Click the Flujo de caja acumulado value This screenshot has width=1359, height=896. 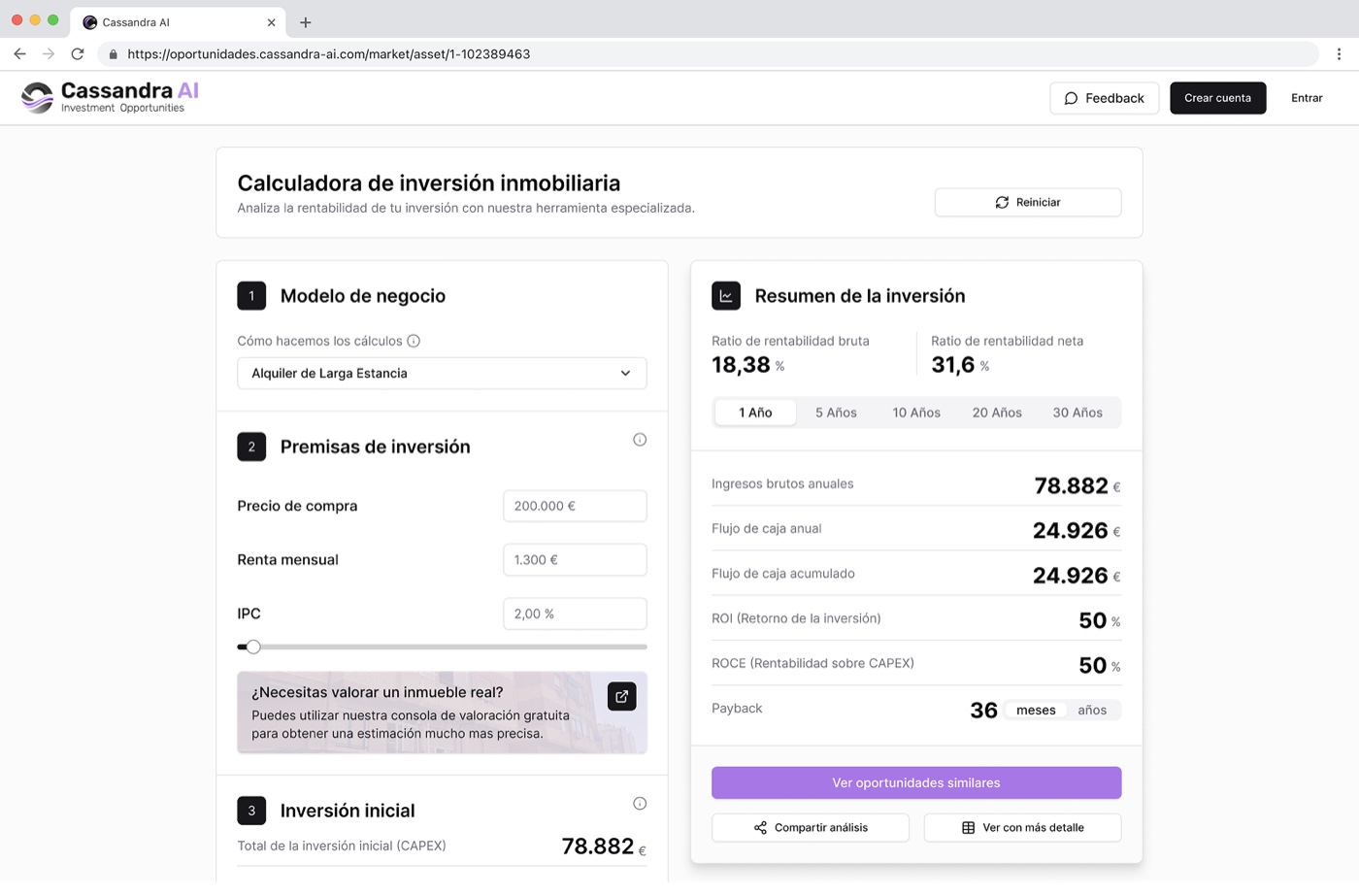coord(1077,576)
